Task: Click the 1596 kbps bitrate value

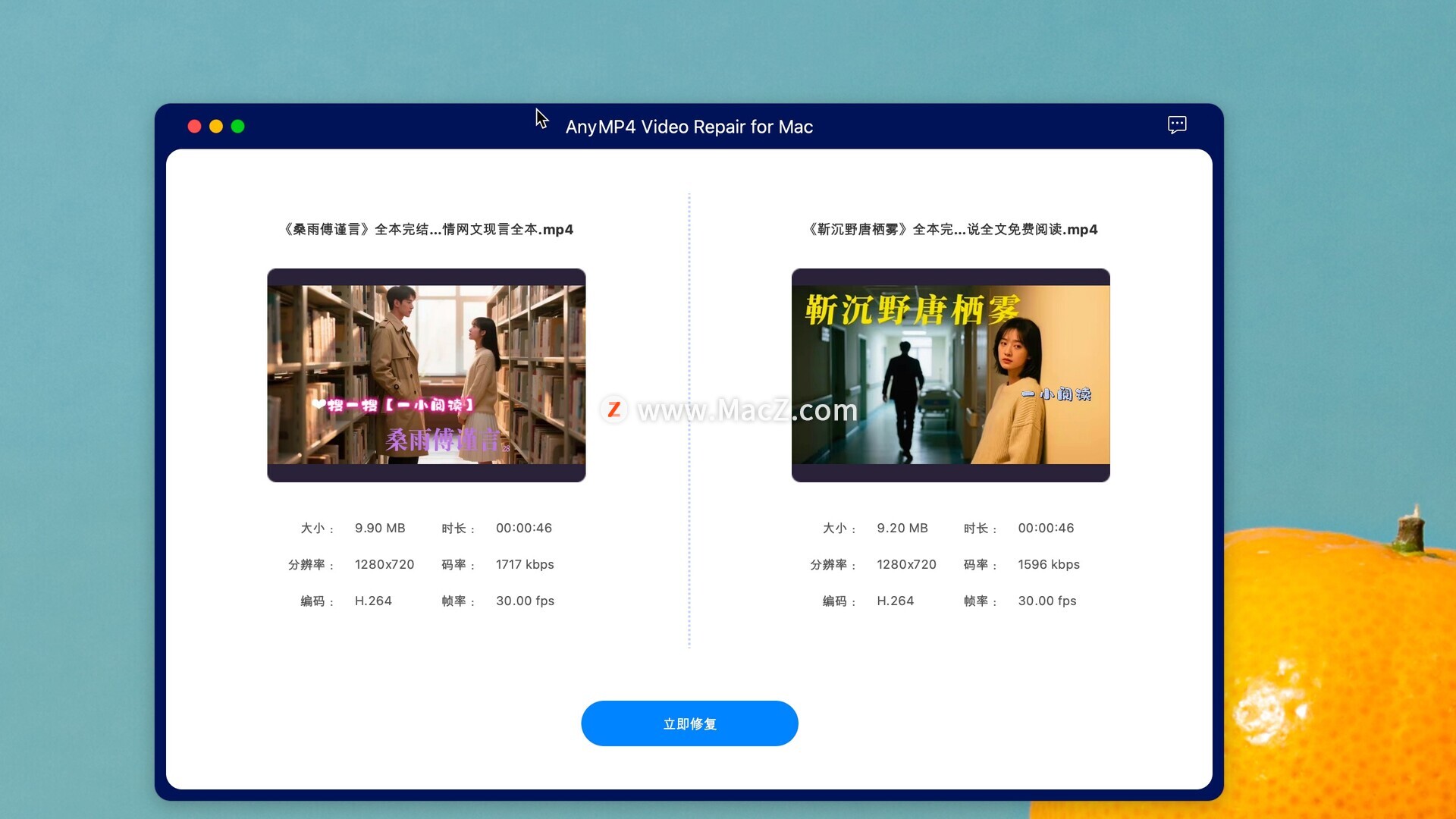Action: point(1049,564)
